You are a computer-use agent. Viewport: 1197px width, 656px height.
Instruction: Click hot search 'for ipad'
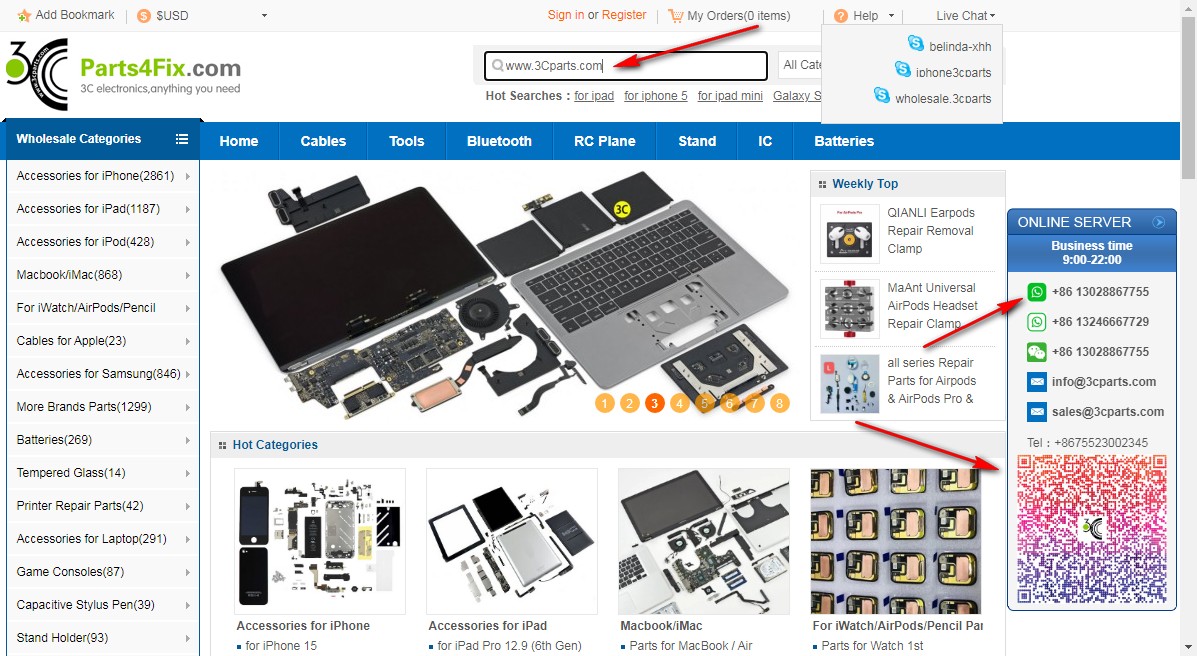point(594,96)
